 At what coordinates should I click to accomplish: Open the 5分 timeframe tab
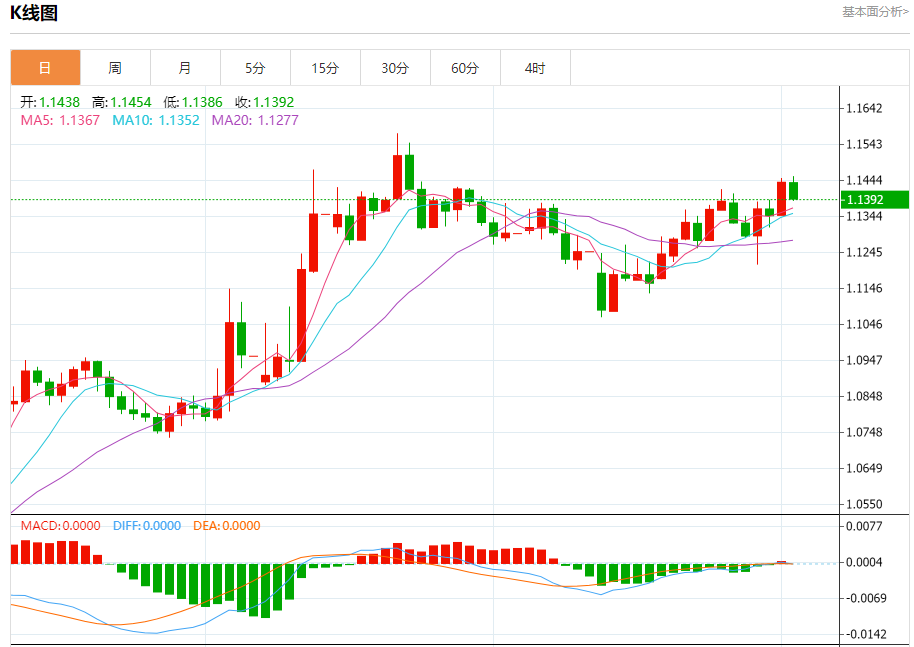(x=255, y=68)
